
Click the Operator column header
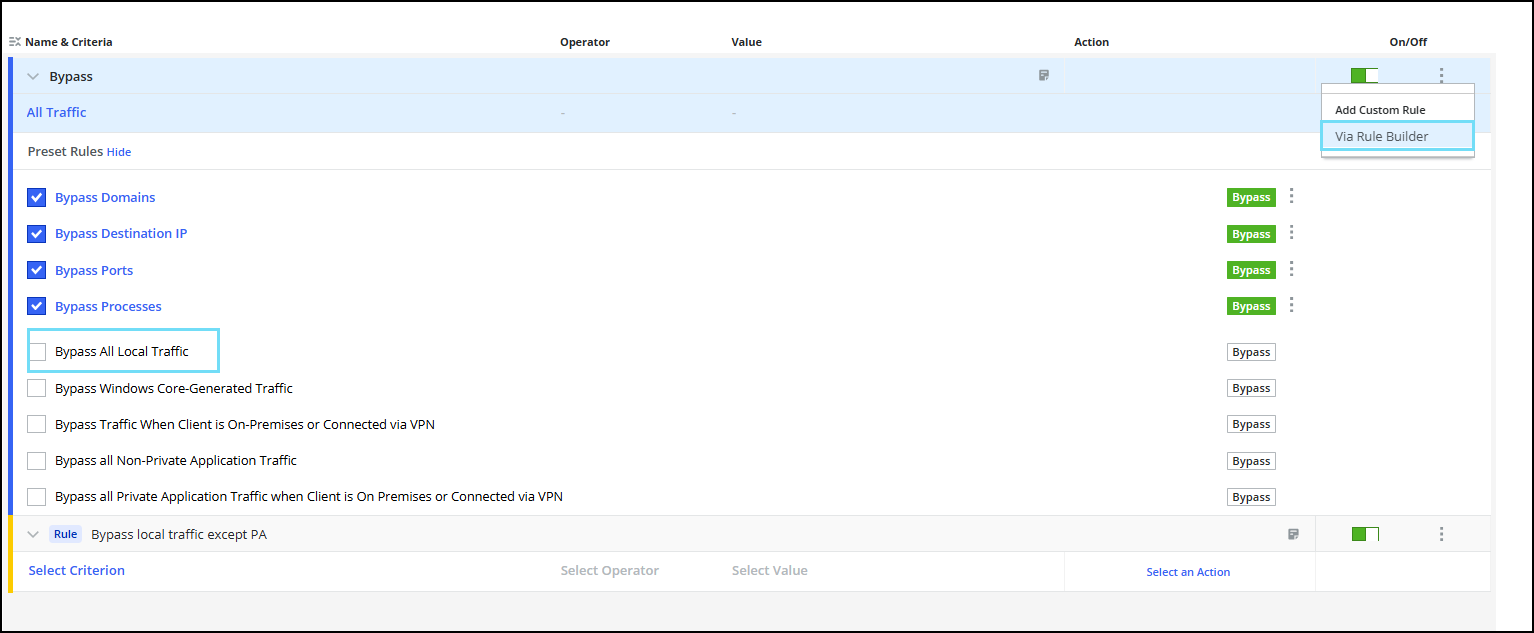point(585,42)
